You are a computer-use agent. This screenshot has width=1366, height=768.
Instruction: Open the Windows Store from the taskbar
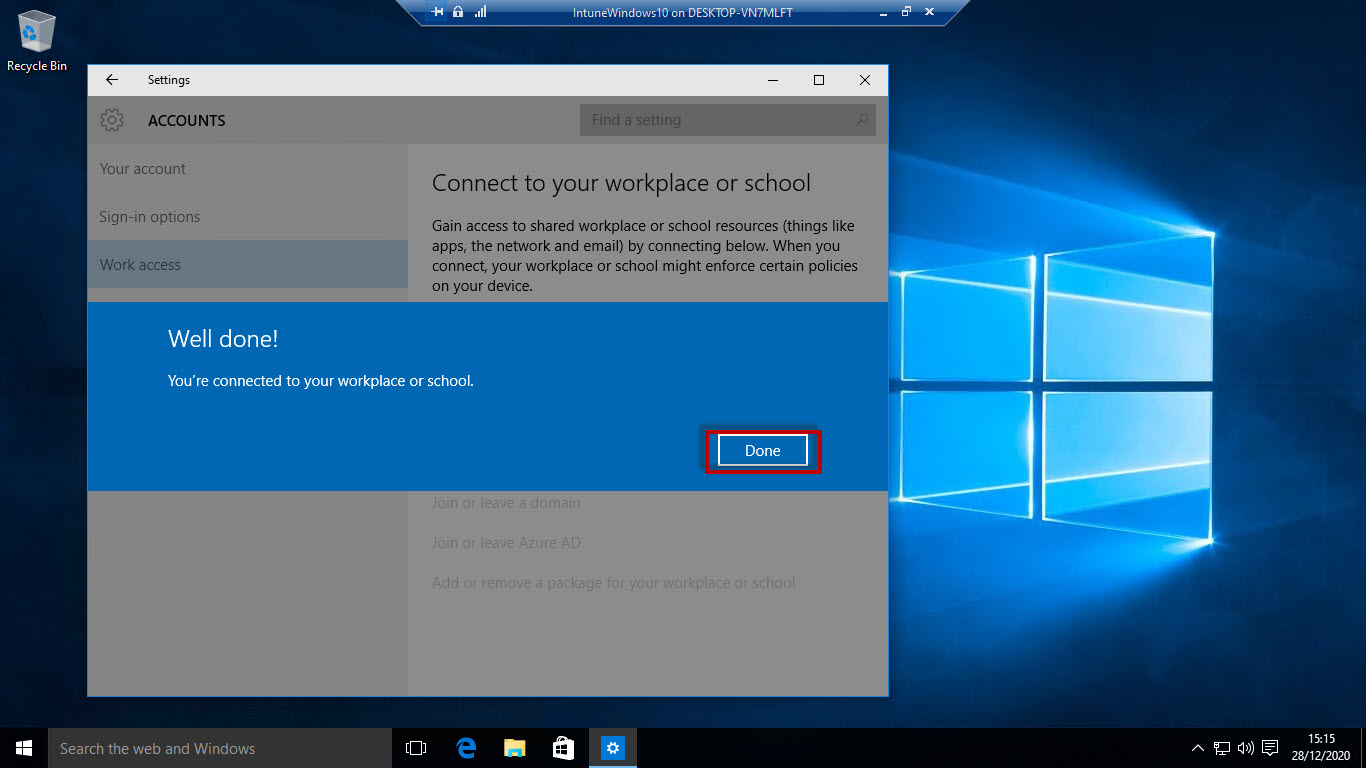point(563,747)
